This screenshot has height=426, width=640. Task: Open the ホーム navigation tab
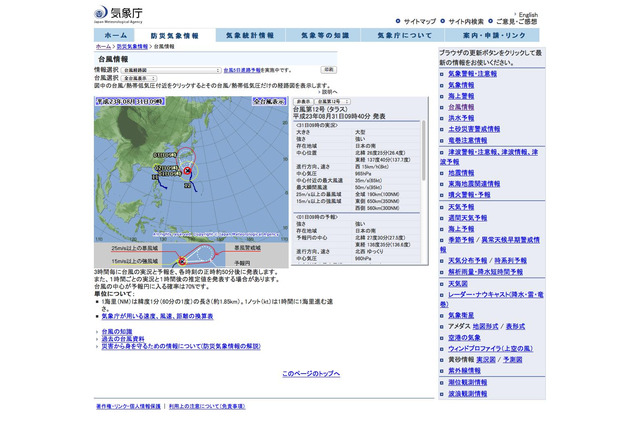115,35
